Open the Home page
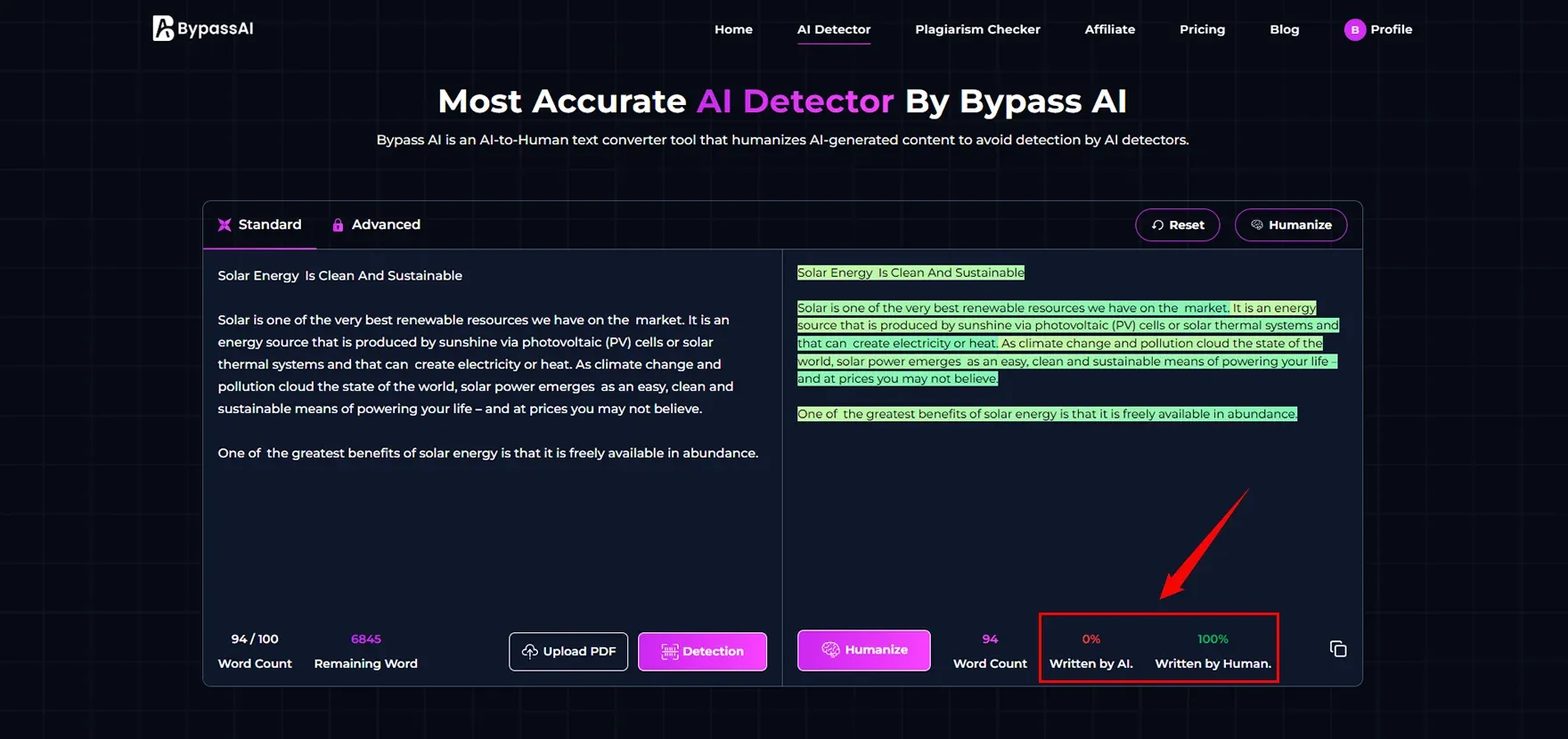Screen dimensions: 1568x739 click(733, 29)
